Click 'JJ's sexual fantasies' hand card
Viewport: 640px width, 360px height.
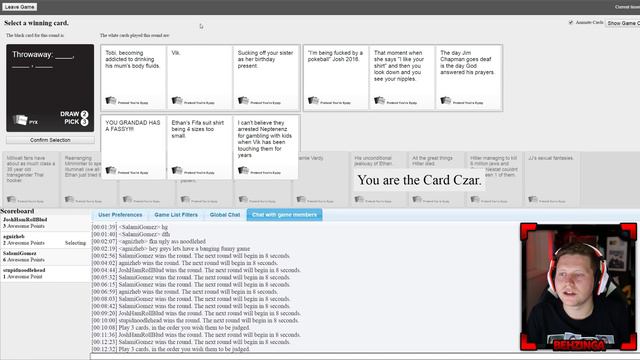pyautogui.click(x=551, y=180)
